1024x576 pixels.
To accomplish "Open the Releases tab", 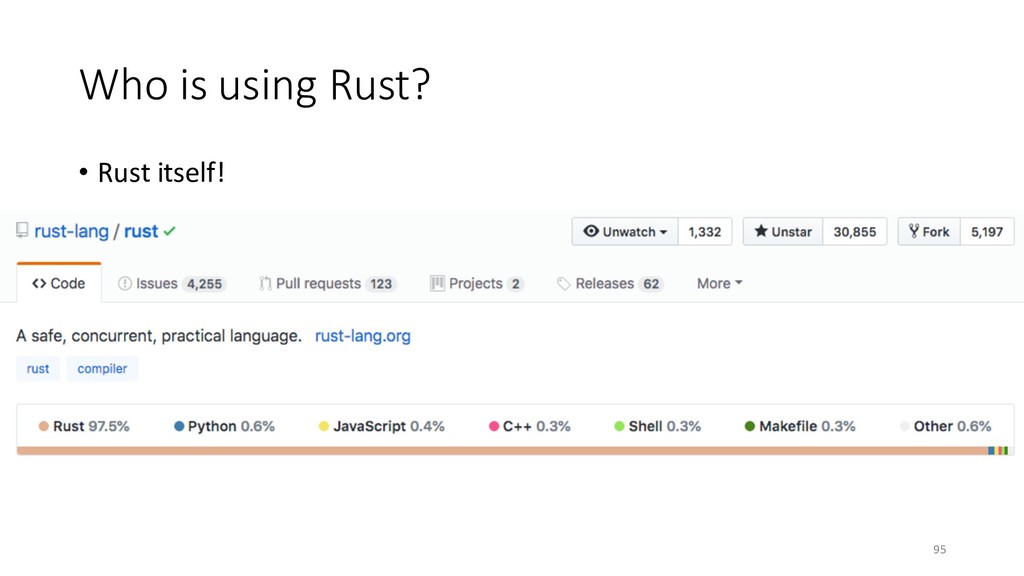I will (x=610, y=283).
